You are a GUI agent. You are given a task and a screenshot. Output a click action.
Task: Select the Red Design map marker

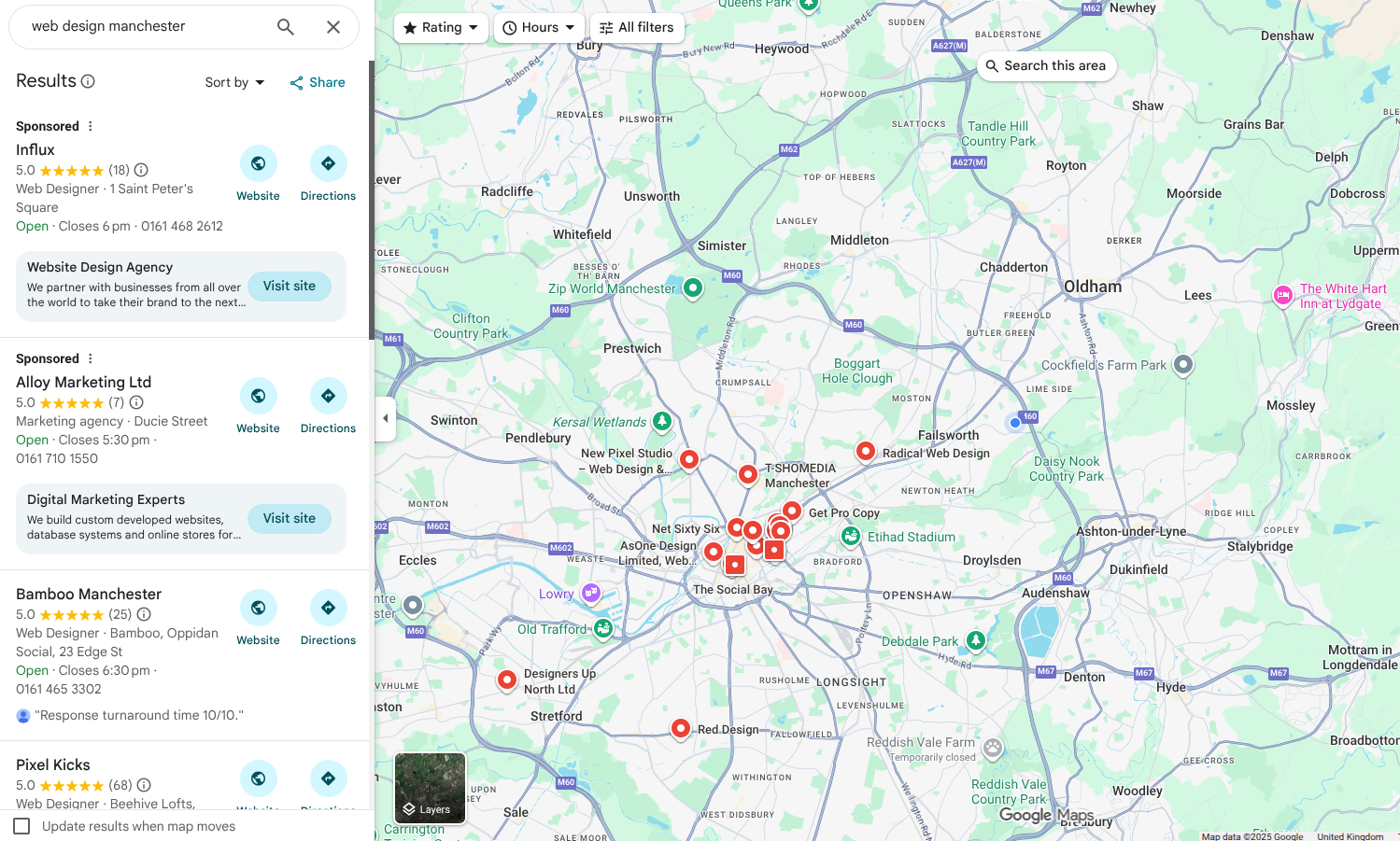point(681,728)
